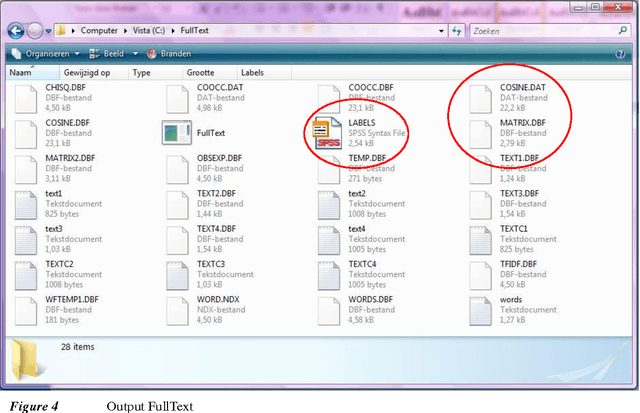Click the Branden toolbar button
This screenshot has height=413, width=640.
[x=168, y=53]
